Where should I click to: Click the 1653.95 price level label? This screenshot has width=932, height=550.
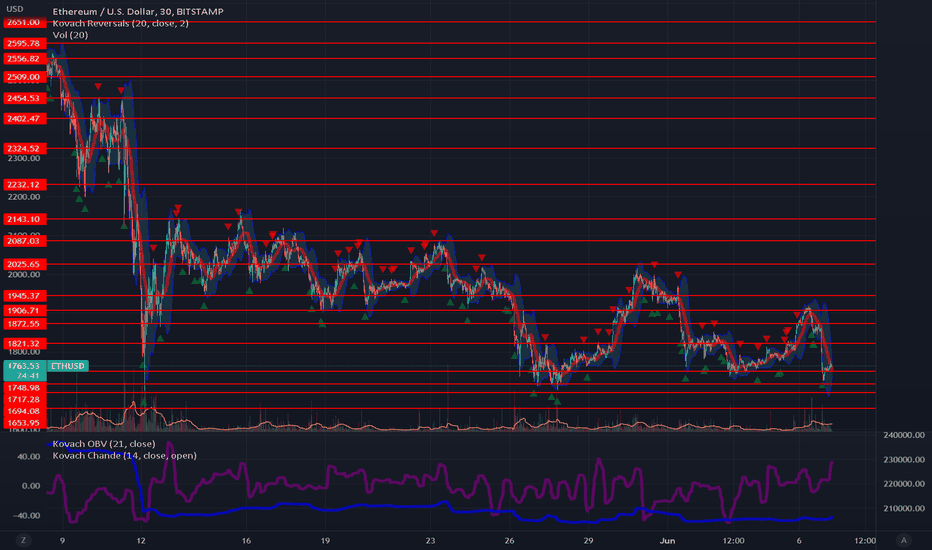pyautogui.click(x=24, y=423)
